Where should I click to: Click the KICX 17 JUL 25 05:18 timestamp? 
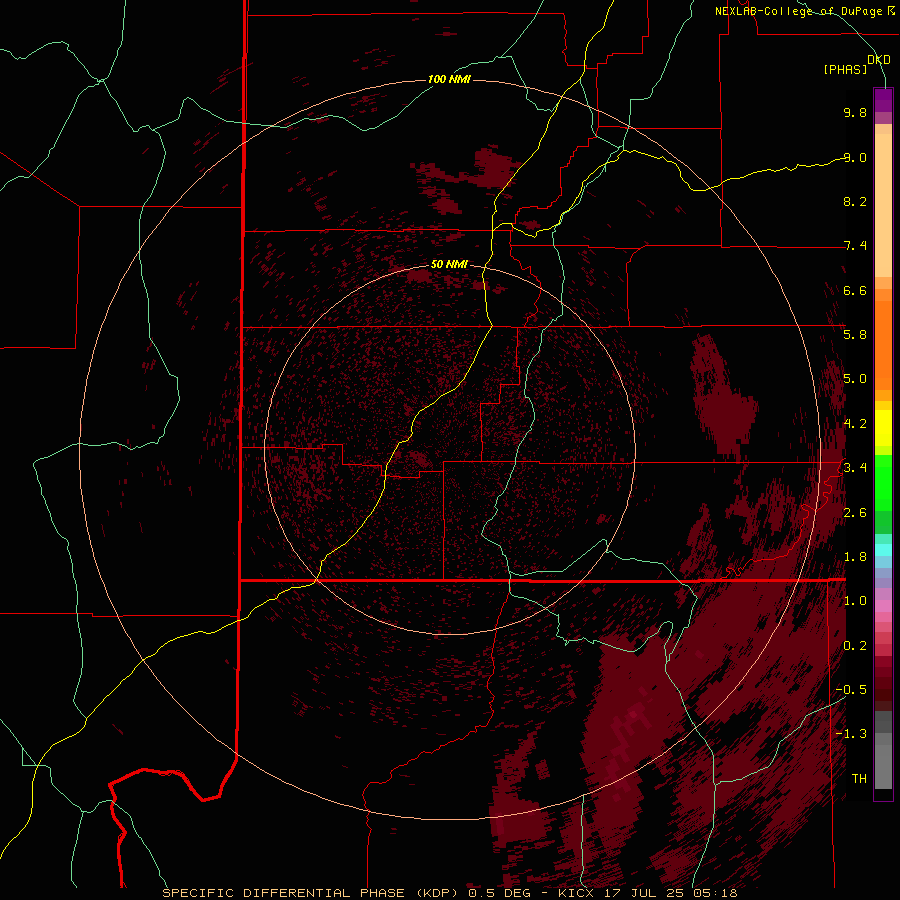(x=647, y=893)
